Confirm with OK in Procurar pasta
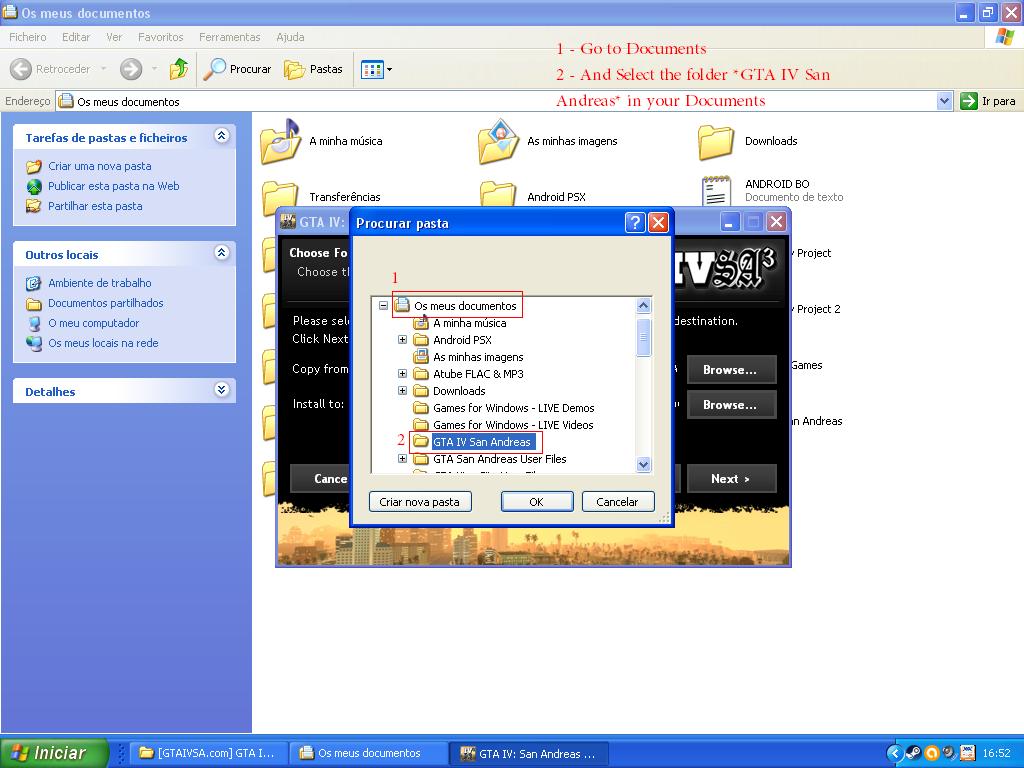The width and height of the screenshot is (1024, 768). click(x=537, y=502)
